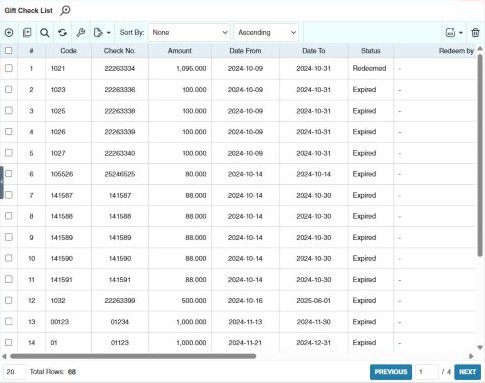Click the zoom icon beside Gift Check List
The width and height of the screenshot is (485, 383).
click(x=65, y=10)
